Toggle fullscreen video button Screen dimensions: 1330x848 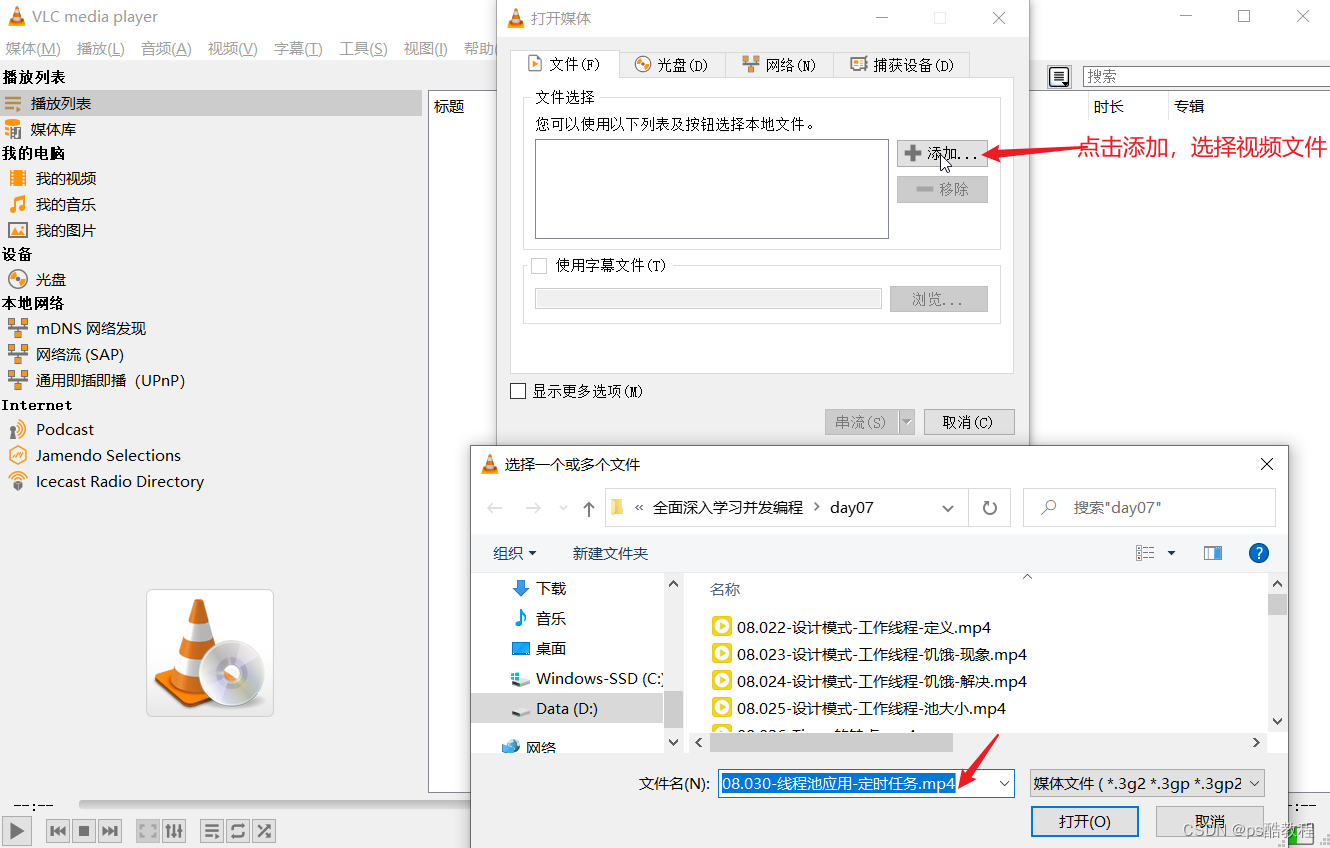coord(148,831)
